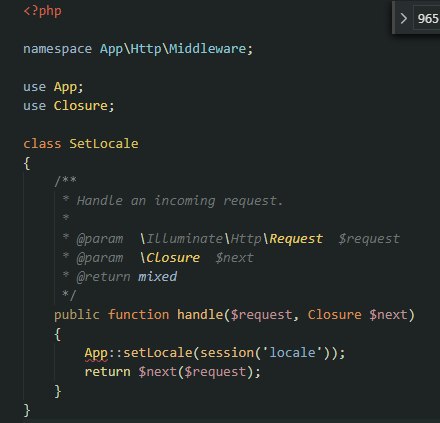Screen dimensions: 440x423
Task: Select the SetLocale class name
Action: pos(104,144)
